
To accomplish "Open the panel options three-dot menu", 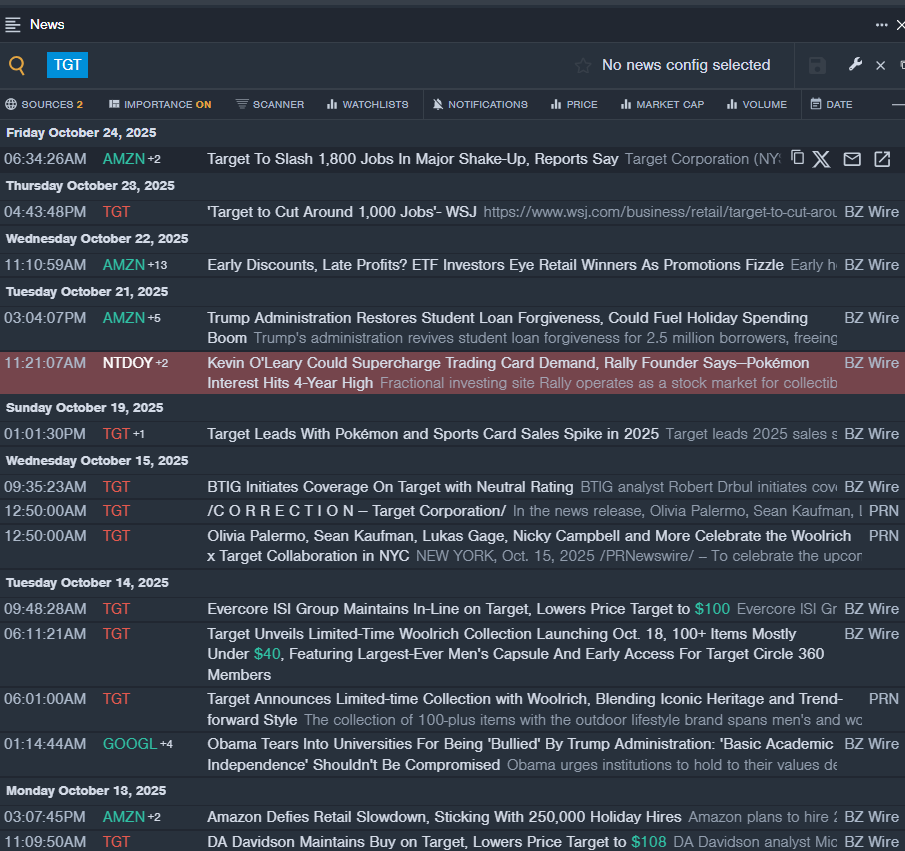I will (x=881, y=24).
